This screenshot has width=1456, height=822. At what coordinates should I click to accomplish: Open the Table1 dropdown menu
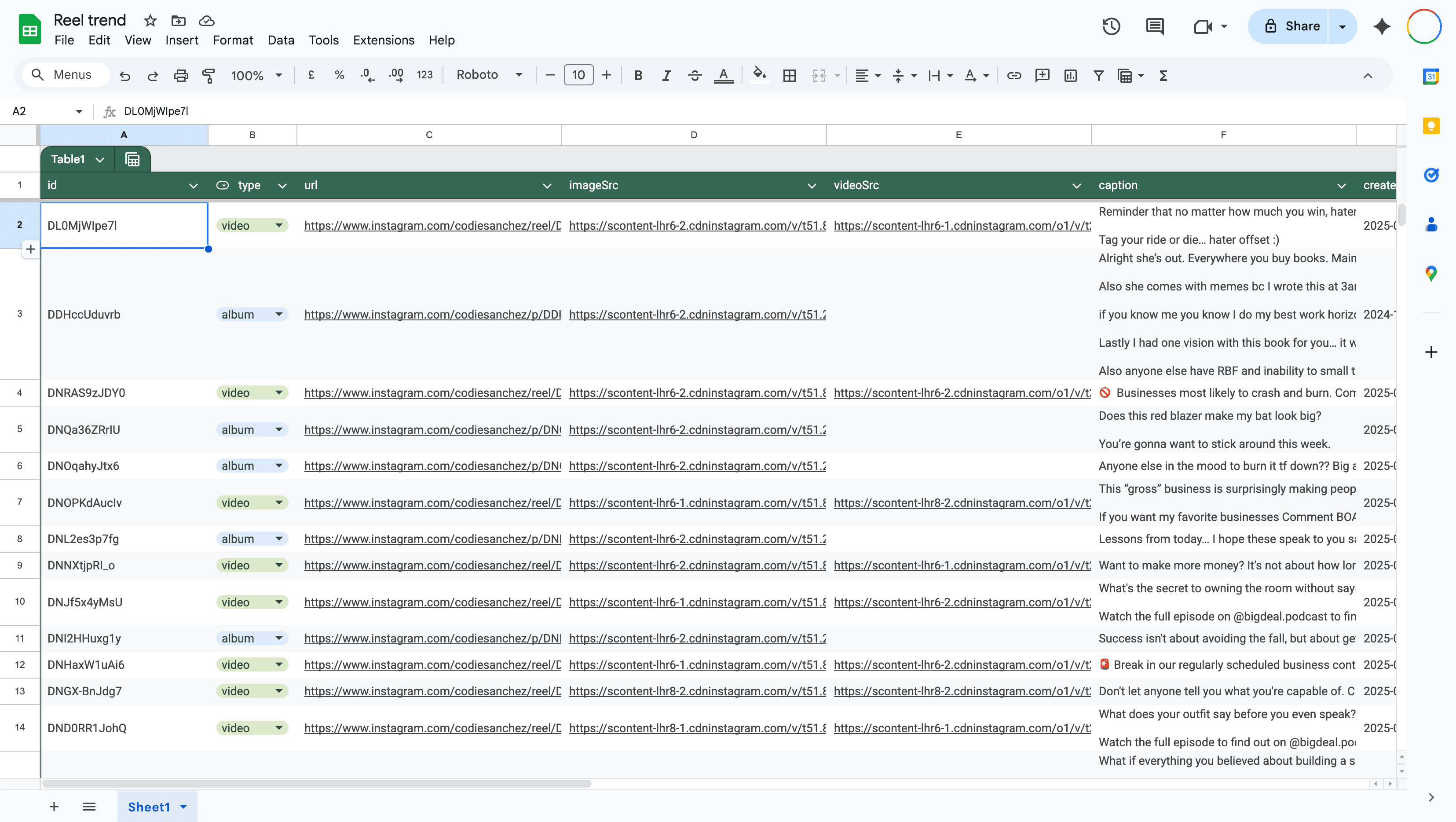(x=100, y=159)
